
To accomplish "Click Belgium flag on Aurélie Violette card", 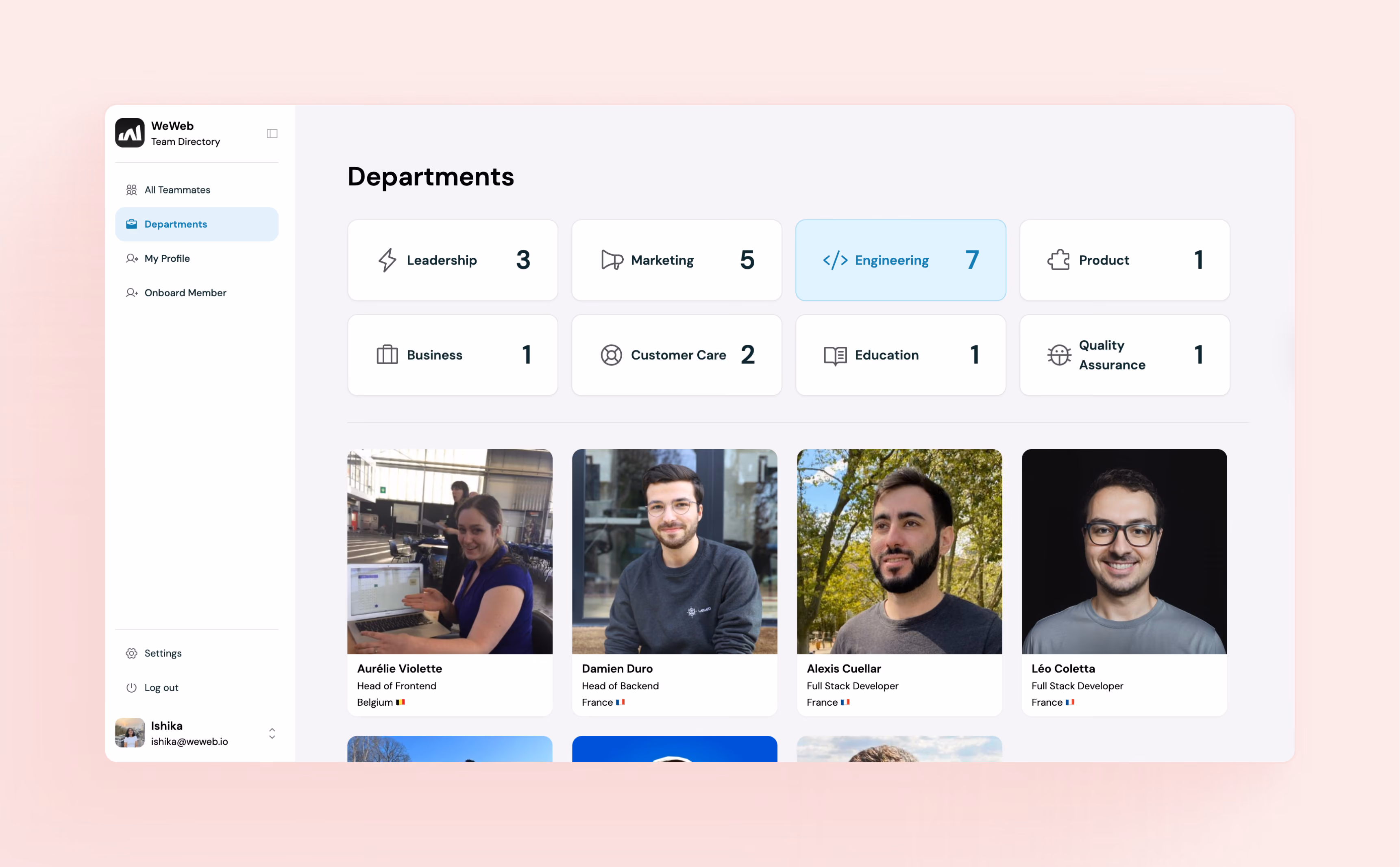I will [401, 702].
